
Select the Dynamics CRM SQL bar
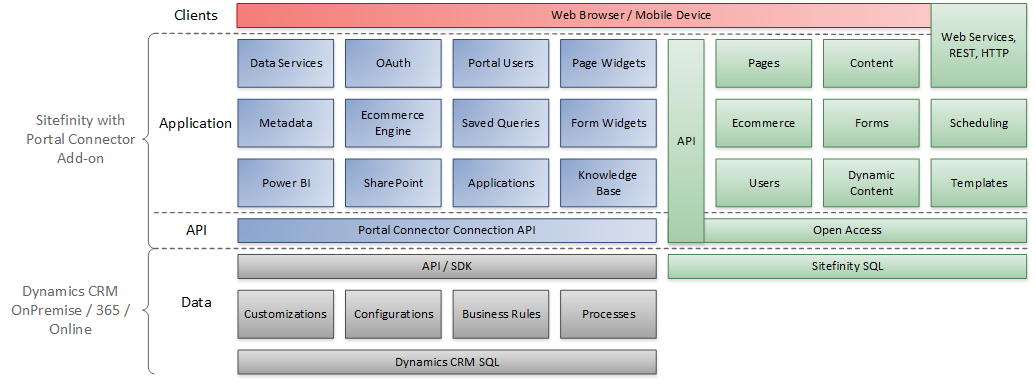[x=447, y=362]
